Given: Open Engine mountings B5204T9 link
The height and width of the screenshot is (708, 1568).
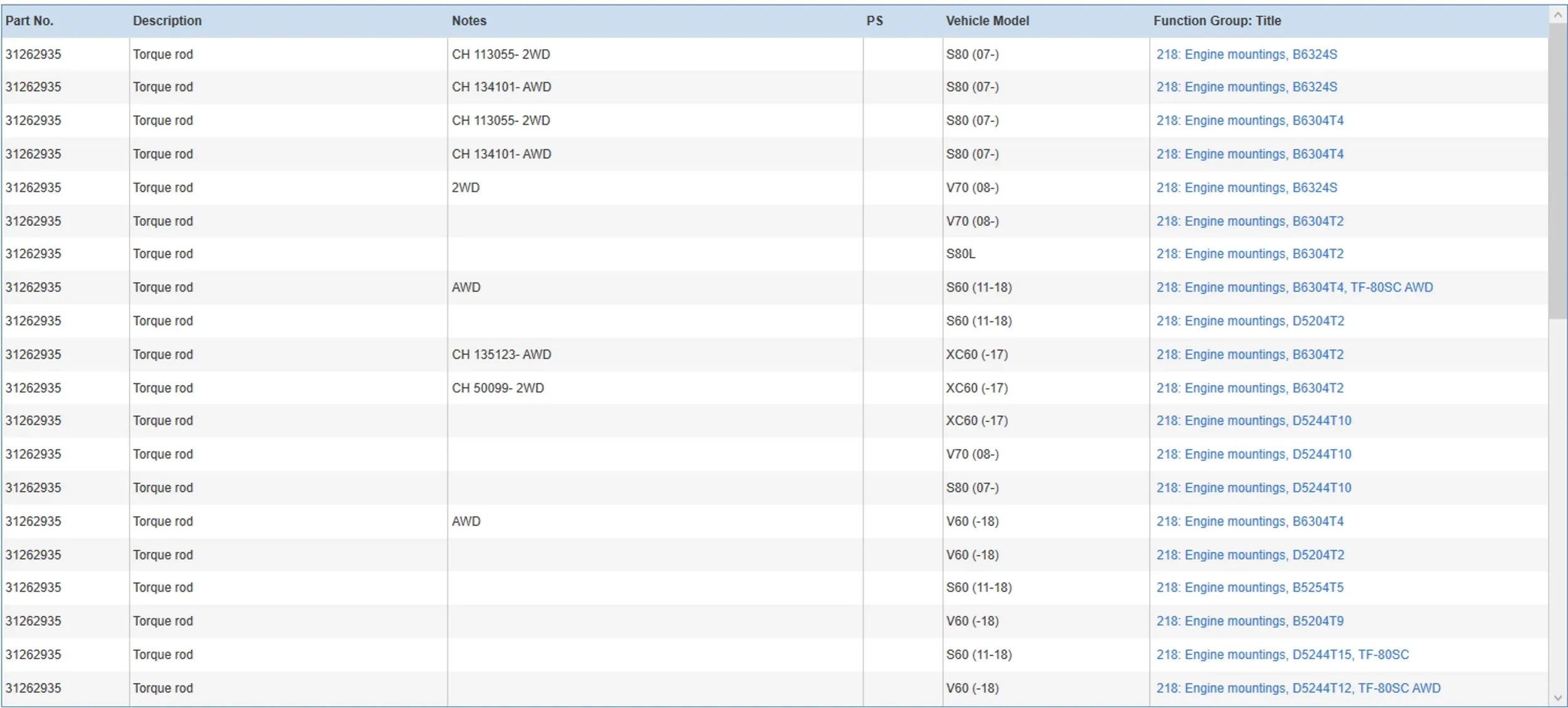Looking at the screenshot, I should click(1249, 621).
